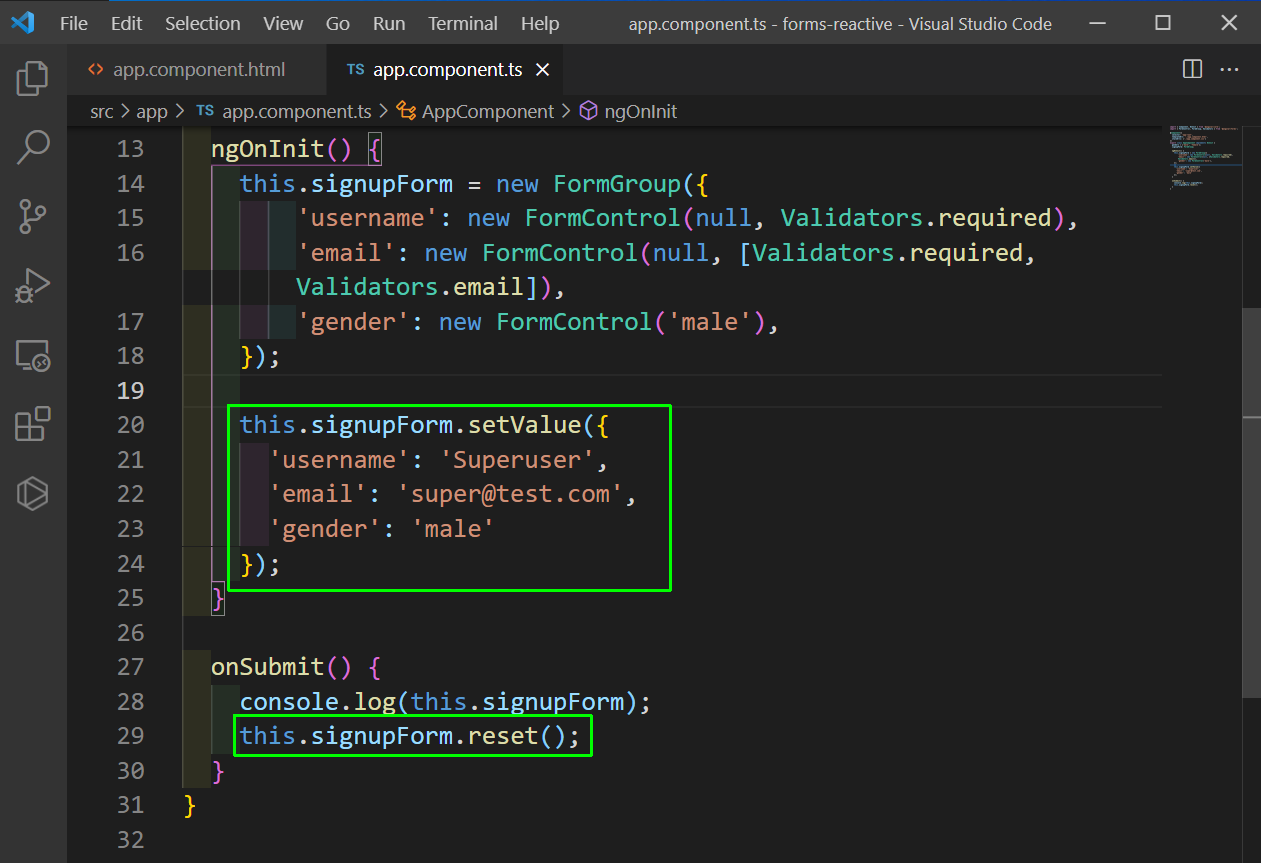Click the app folder breadcrumb segment

tap(152, 111)
